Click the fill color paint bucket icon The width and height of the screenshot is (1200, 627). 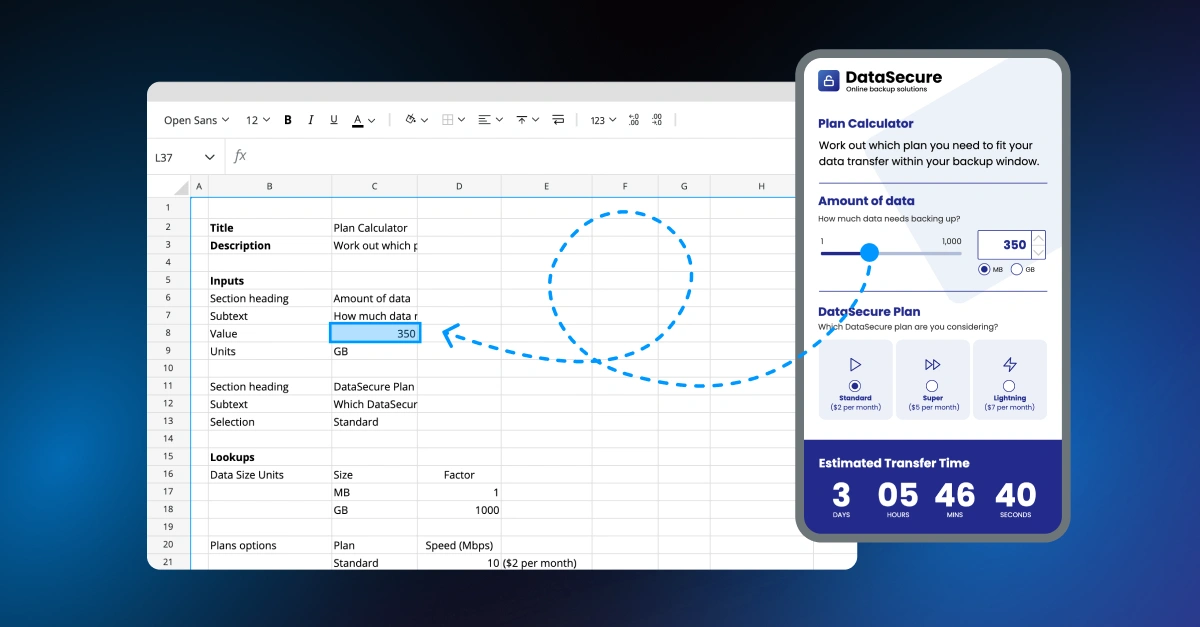[410, 120]
